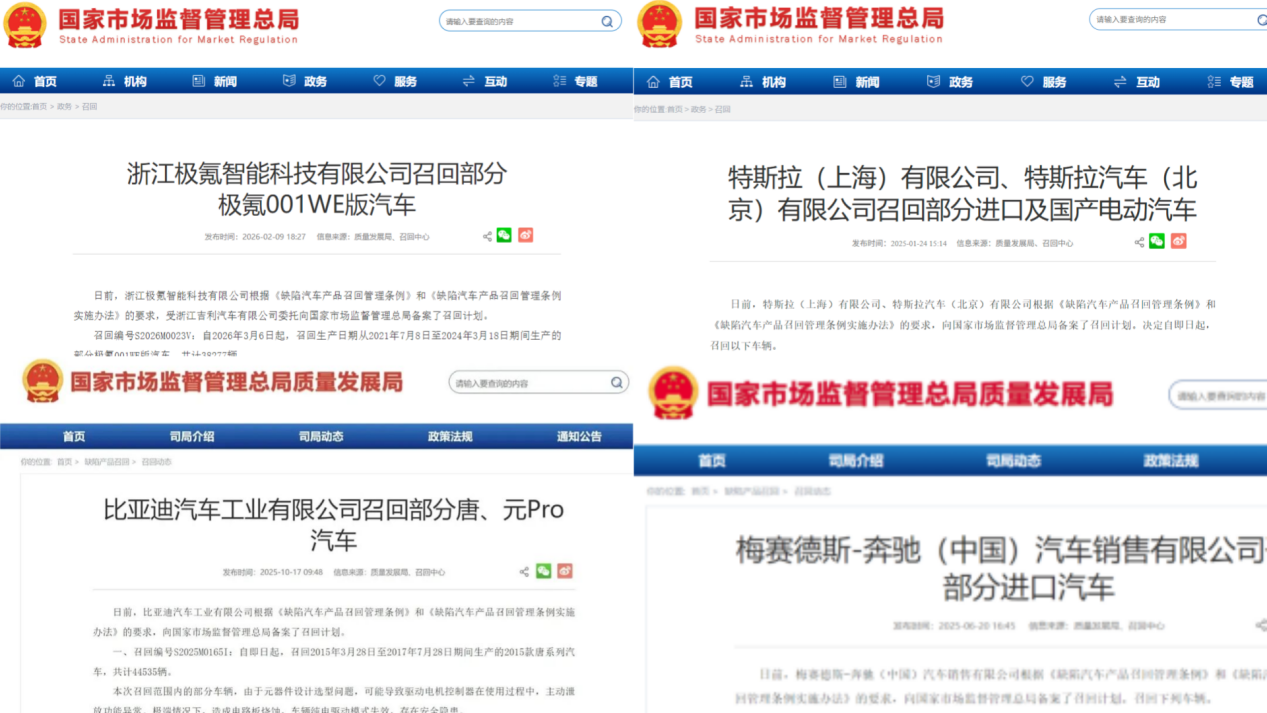The image size is (1267, 713).
Task: Click the share icon under the 极氪001WE title
Action: (x=487, y=236)
